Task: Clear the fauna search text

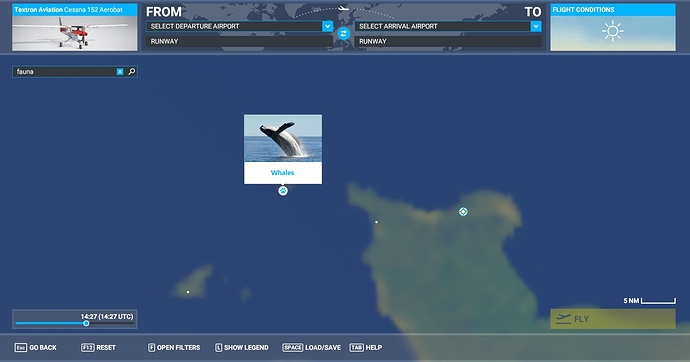Action: click(x=120, y=72)
